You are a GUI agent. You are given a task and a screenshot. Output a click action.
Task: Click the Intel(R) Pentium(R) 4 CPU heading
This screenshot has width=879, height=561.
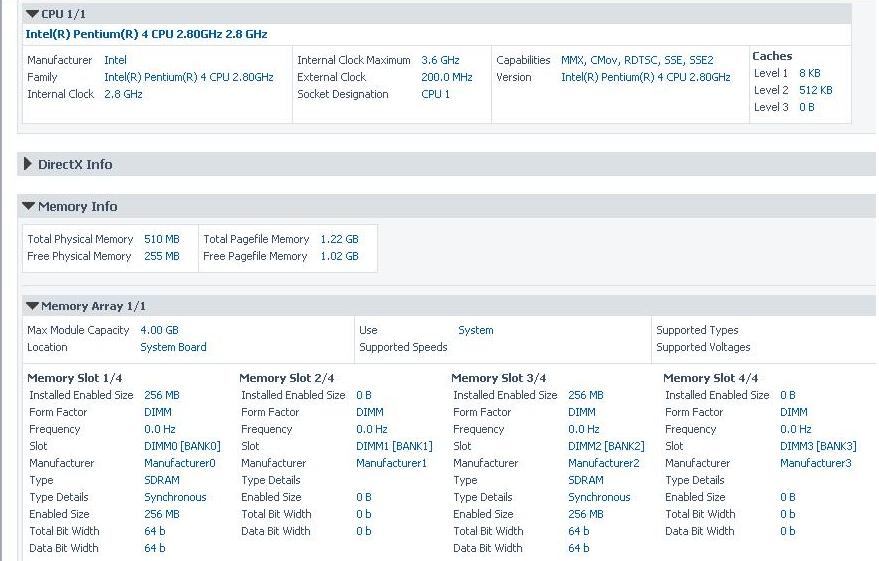coord(146,34)
